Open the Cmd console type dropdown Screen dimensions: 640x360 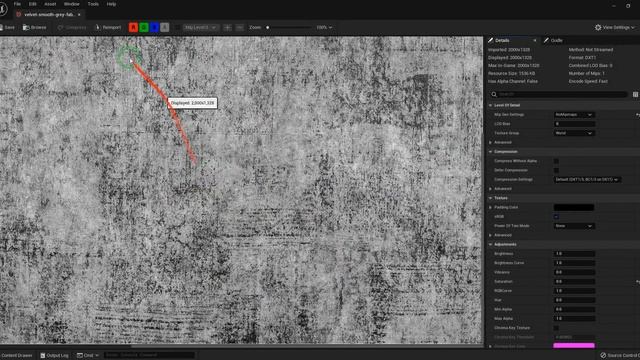coord(88,356)
